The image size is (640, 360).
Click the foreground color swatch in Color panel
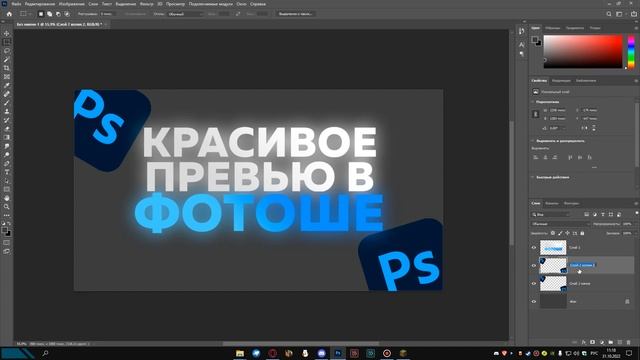(535, 39)
